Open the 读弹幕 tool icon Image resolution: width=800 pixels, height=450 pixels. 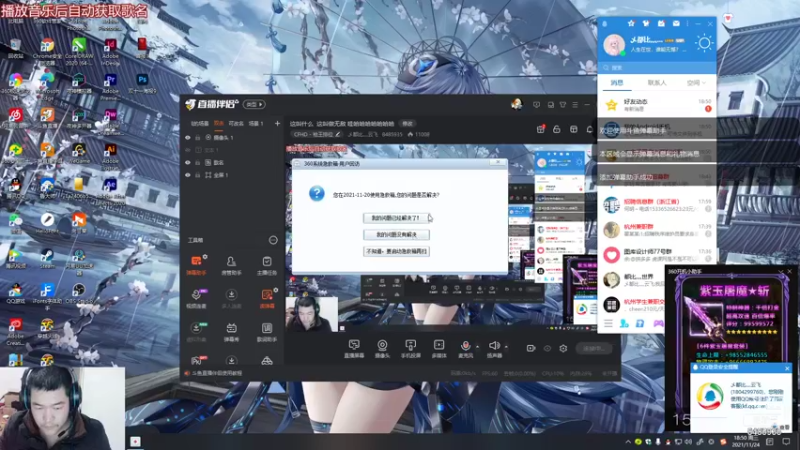click(266, 298)
